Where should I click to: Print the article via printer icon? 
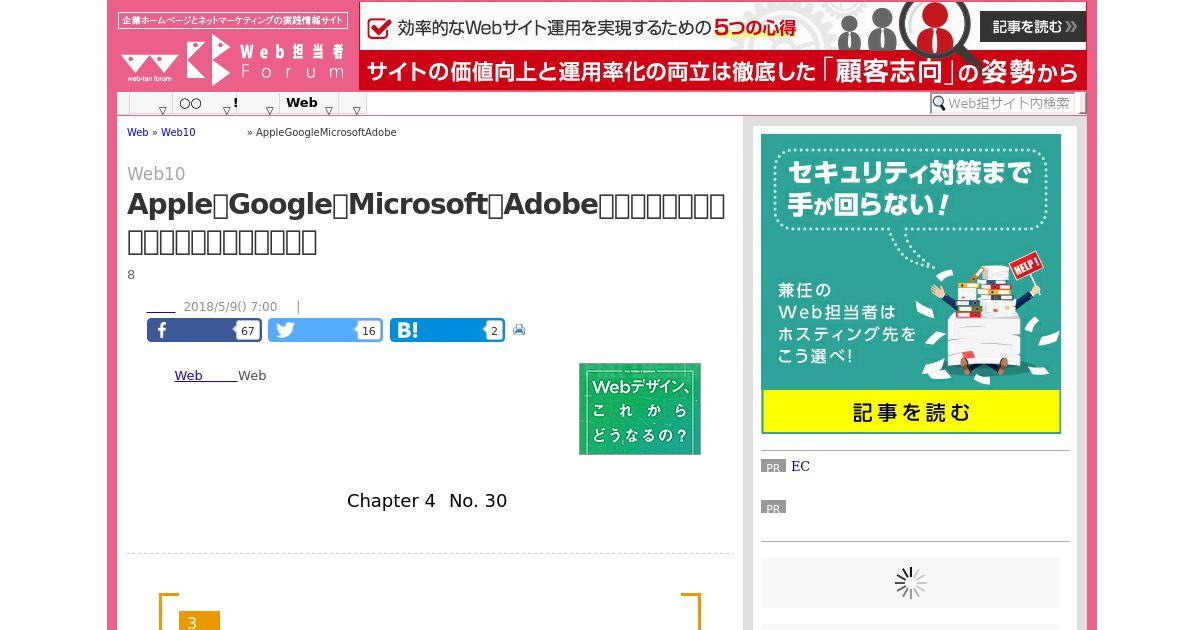pyautogui.click(x=519, y=329)
